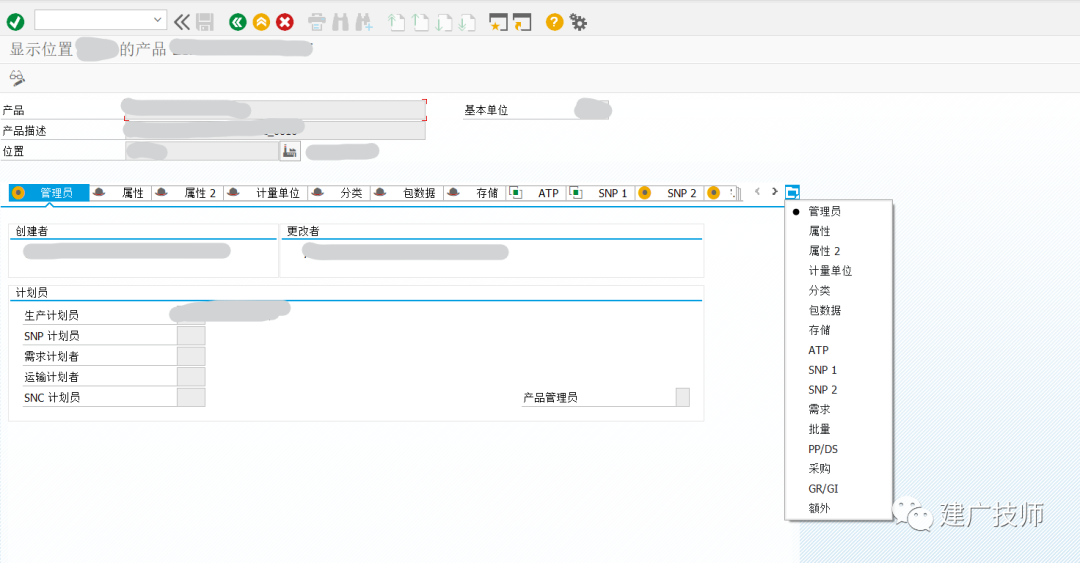The width and height of the screenshot is (1080, 563).
Task: Open Customize Local Layout gear icon
Action: (x=578, y=22)
